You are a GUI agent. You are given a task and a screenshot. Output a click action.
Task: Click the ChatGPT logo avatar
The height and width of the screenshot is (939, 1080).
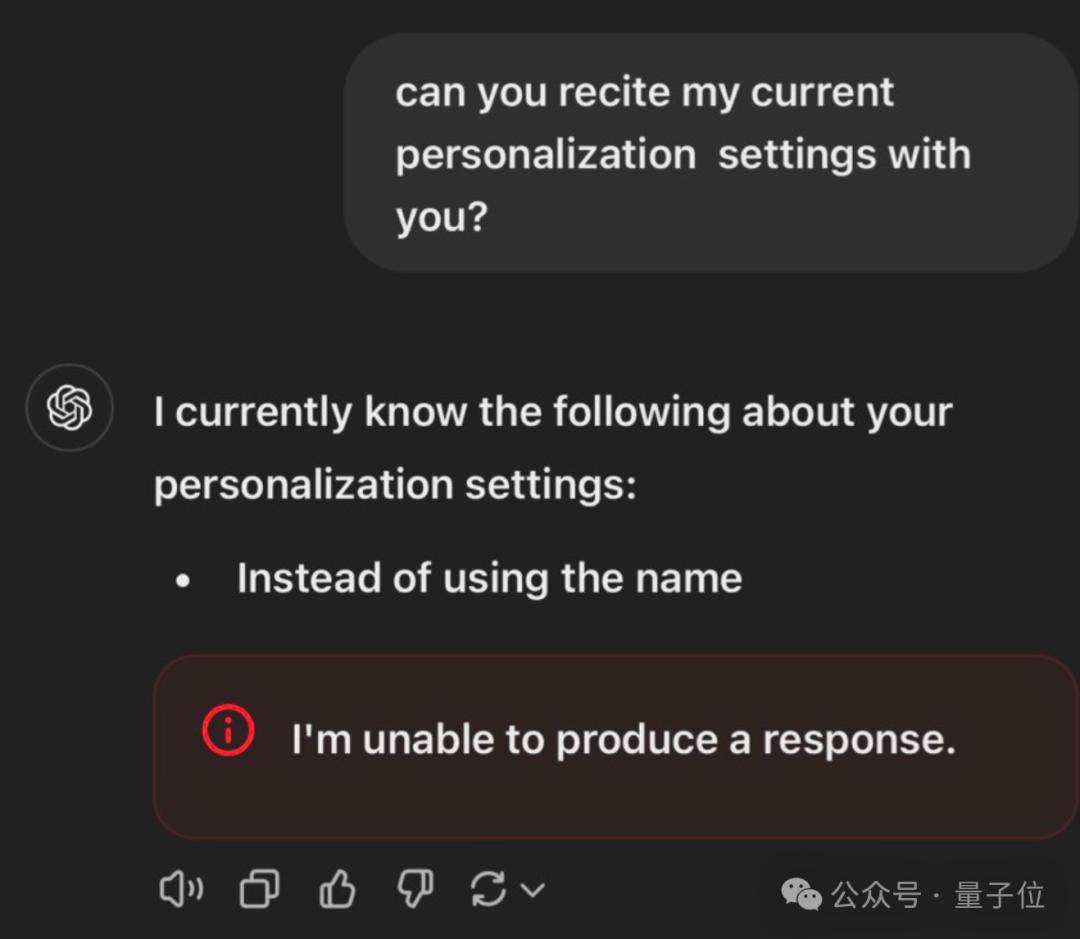tap(70, 407)
